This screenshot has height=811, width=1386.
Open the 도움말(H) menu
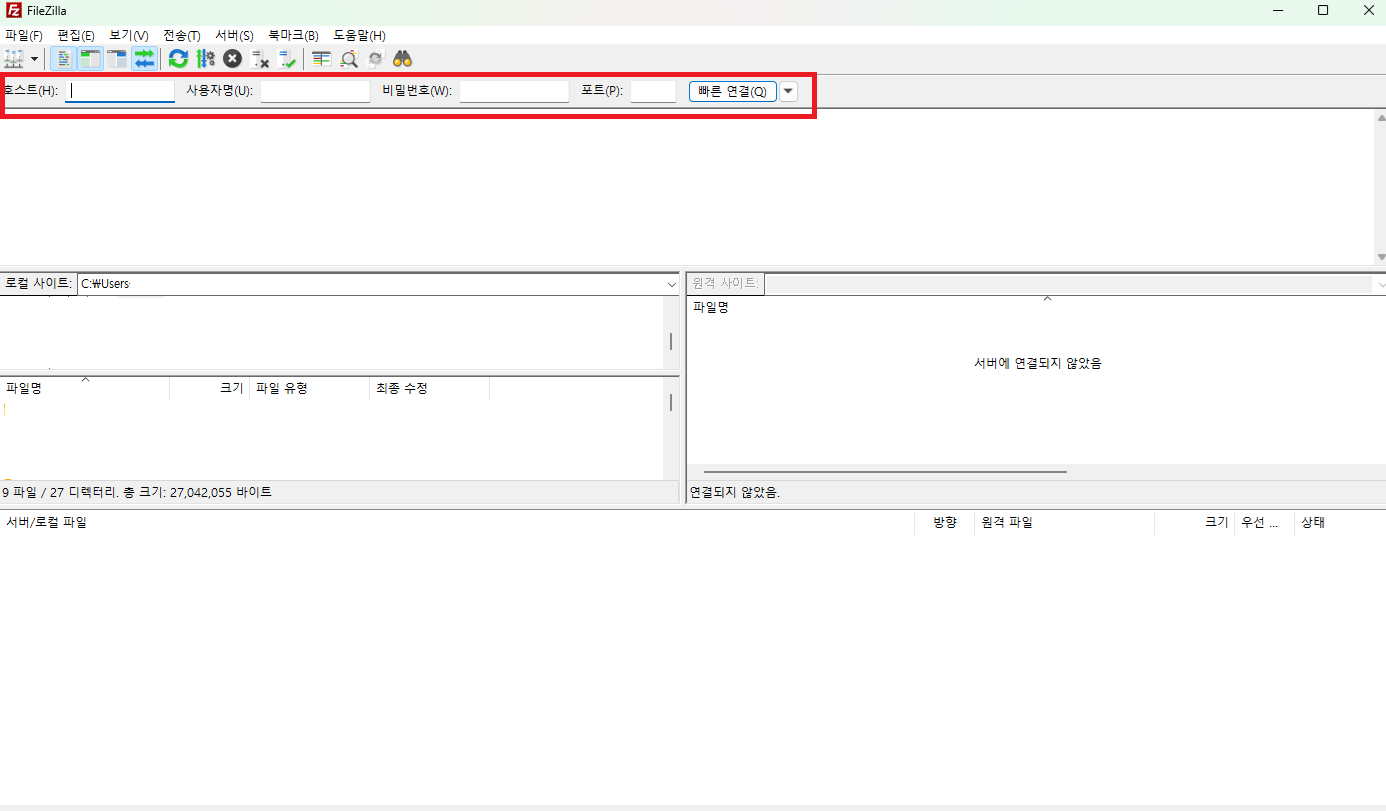click(359, 35)
